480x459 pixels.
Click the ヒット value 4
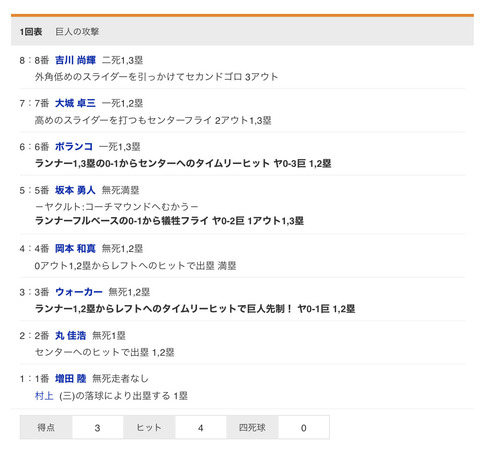click(x=201, y=427)
